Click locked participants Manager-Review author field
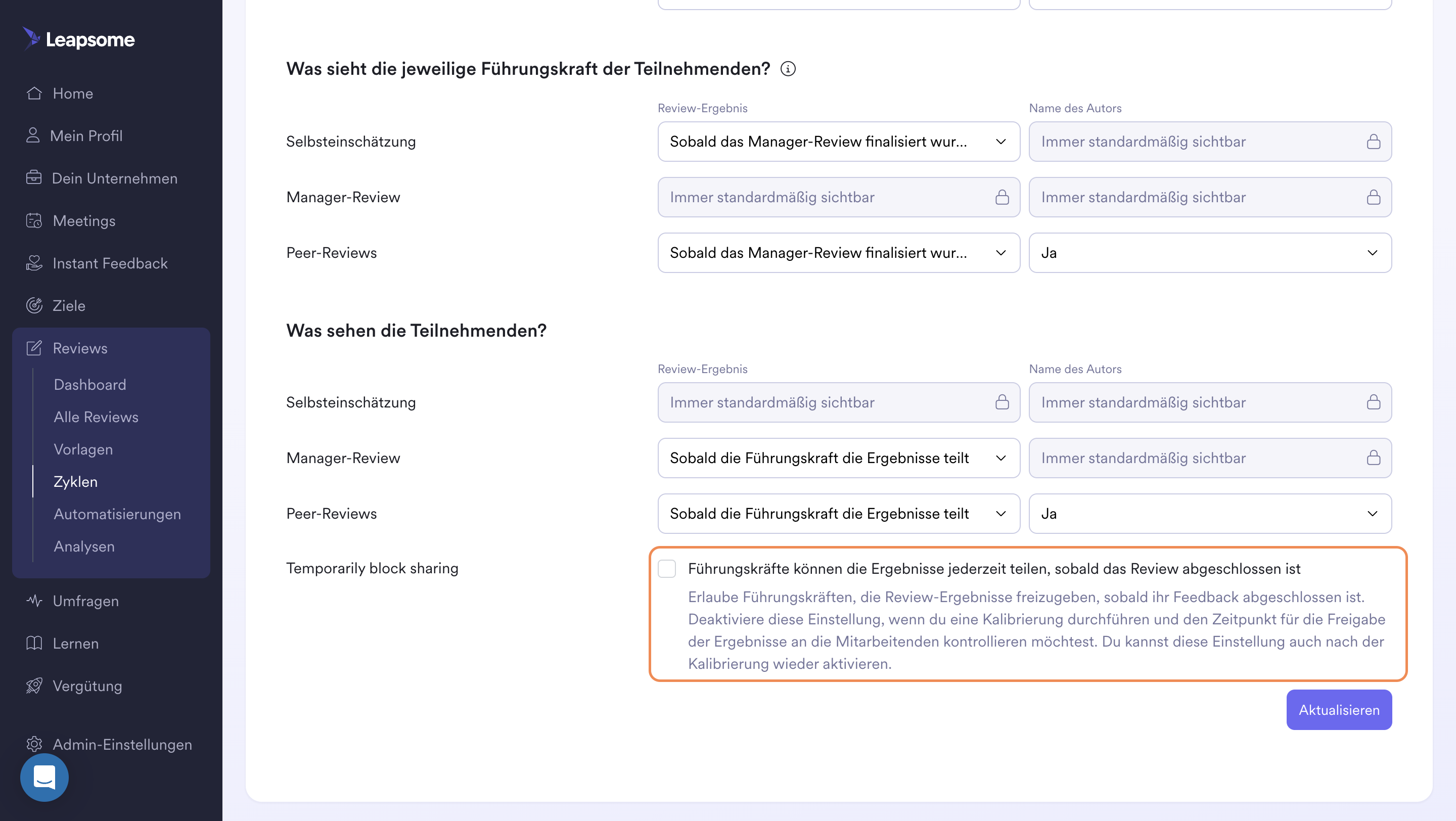 pos(1210,458)
